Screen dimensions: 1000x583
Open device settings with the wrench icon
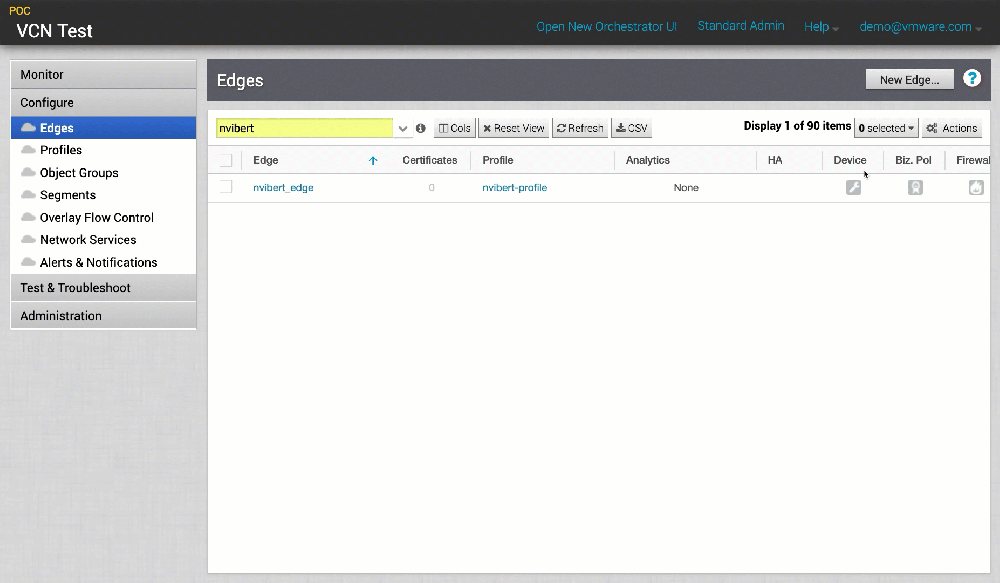(x=853, y=187)
